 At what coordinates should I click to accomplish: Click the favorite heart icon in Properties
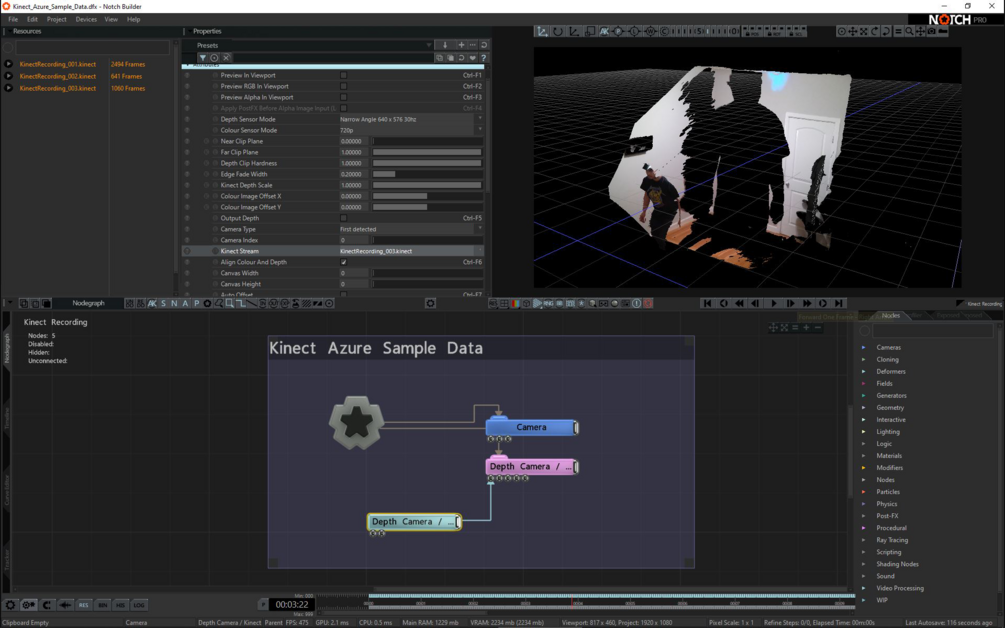472,58
